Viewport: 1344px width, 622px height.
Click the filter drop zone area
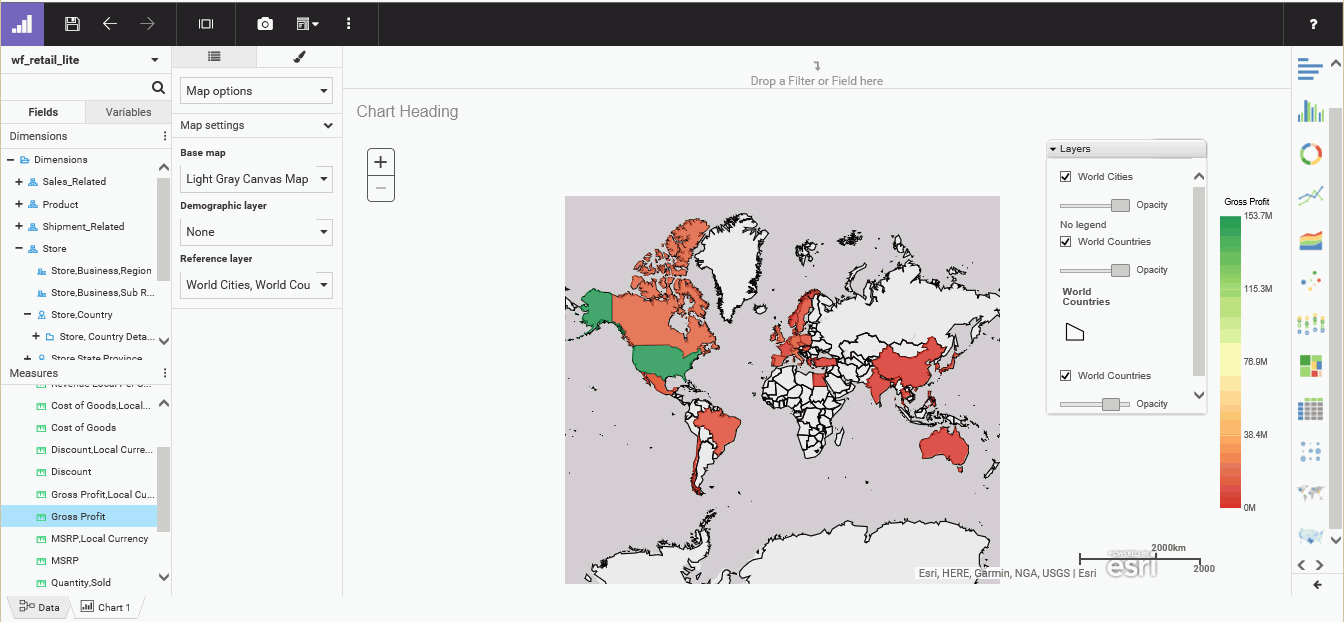[x=816, y=73]
